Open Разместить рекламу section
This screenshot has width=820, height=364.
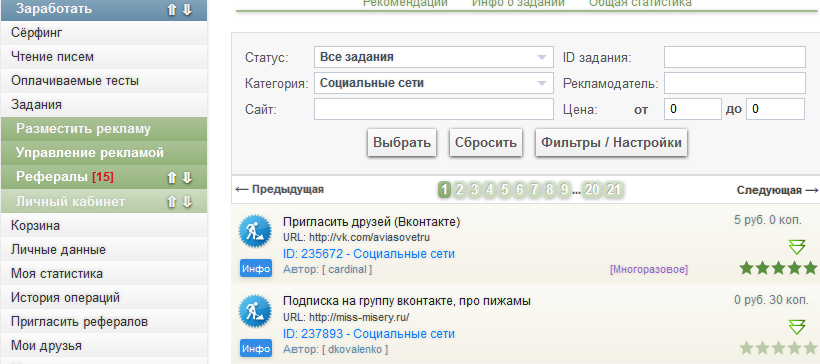point(104,129)
